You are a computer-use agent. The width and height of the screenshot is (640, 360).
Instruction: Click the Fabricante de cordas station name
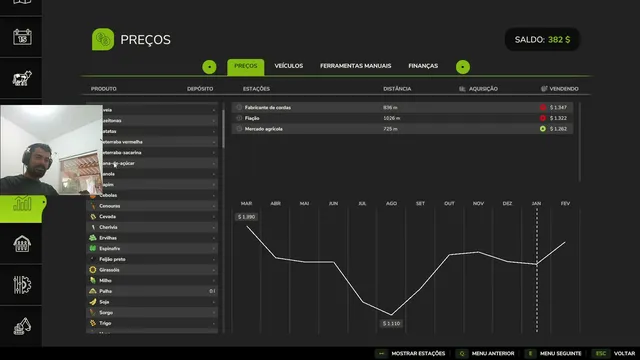click(268, 107)
